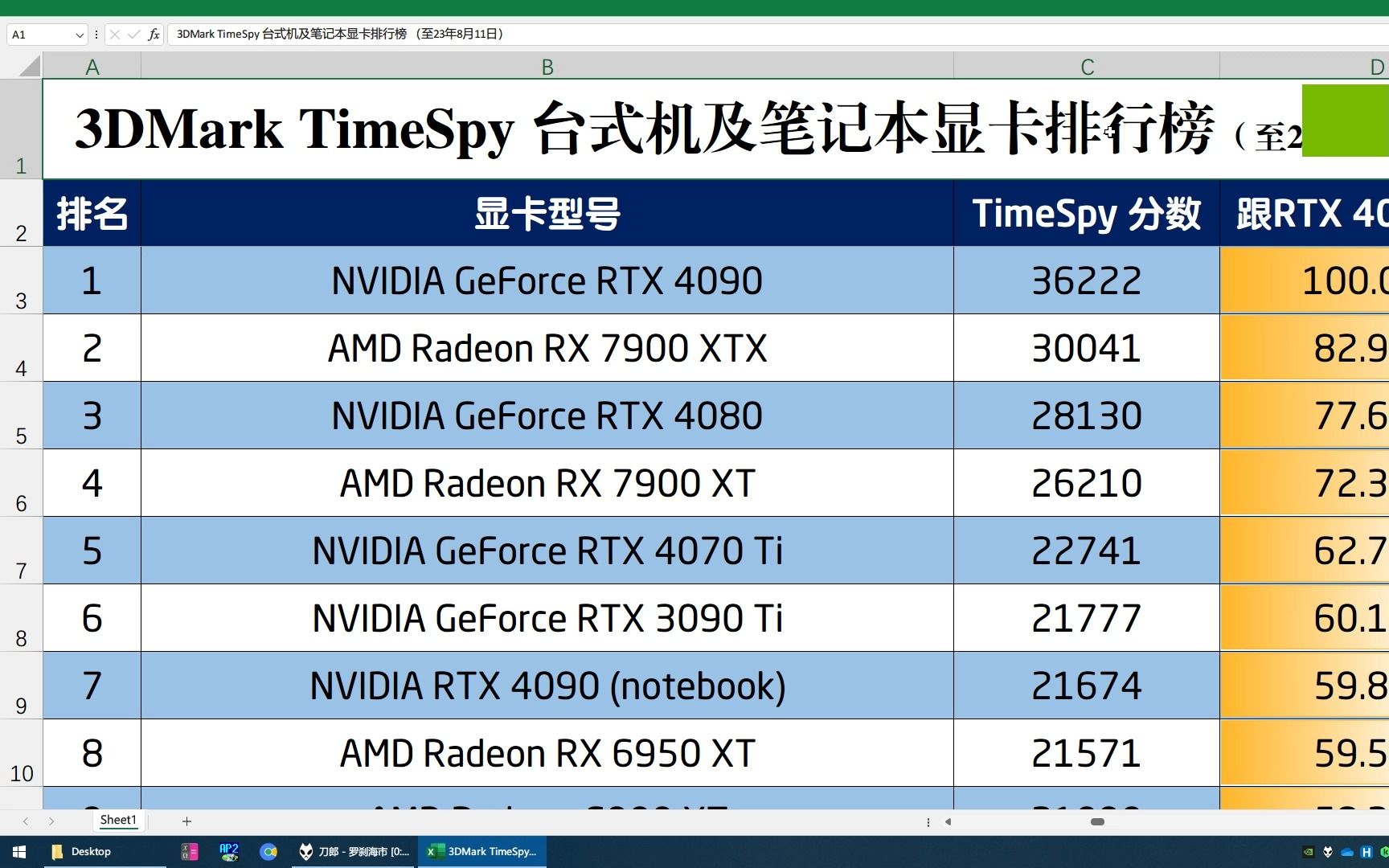Click the sheet tab bar split handle dots
The image size is (1389, 868).
pyautogui.click(x=928, y=821)
